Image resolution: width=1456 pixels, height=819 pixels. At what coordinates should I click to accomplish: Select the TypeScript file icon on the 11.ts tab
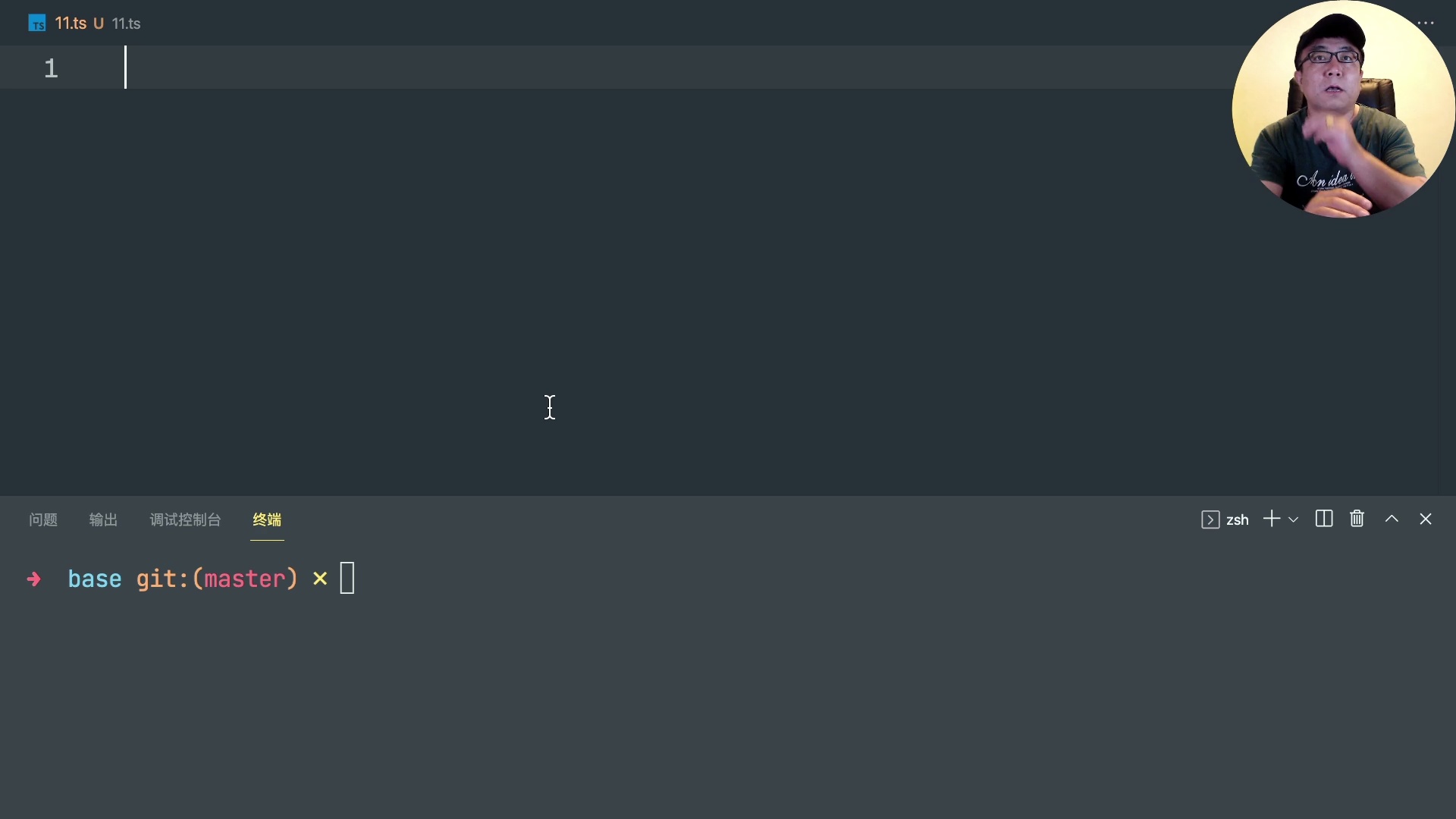tap(35, 23)
